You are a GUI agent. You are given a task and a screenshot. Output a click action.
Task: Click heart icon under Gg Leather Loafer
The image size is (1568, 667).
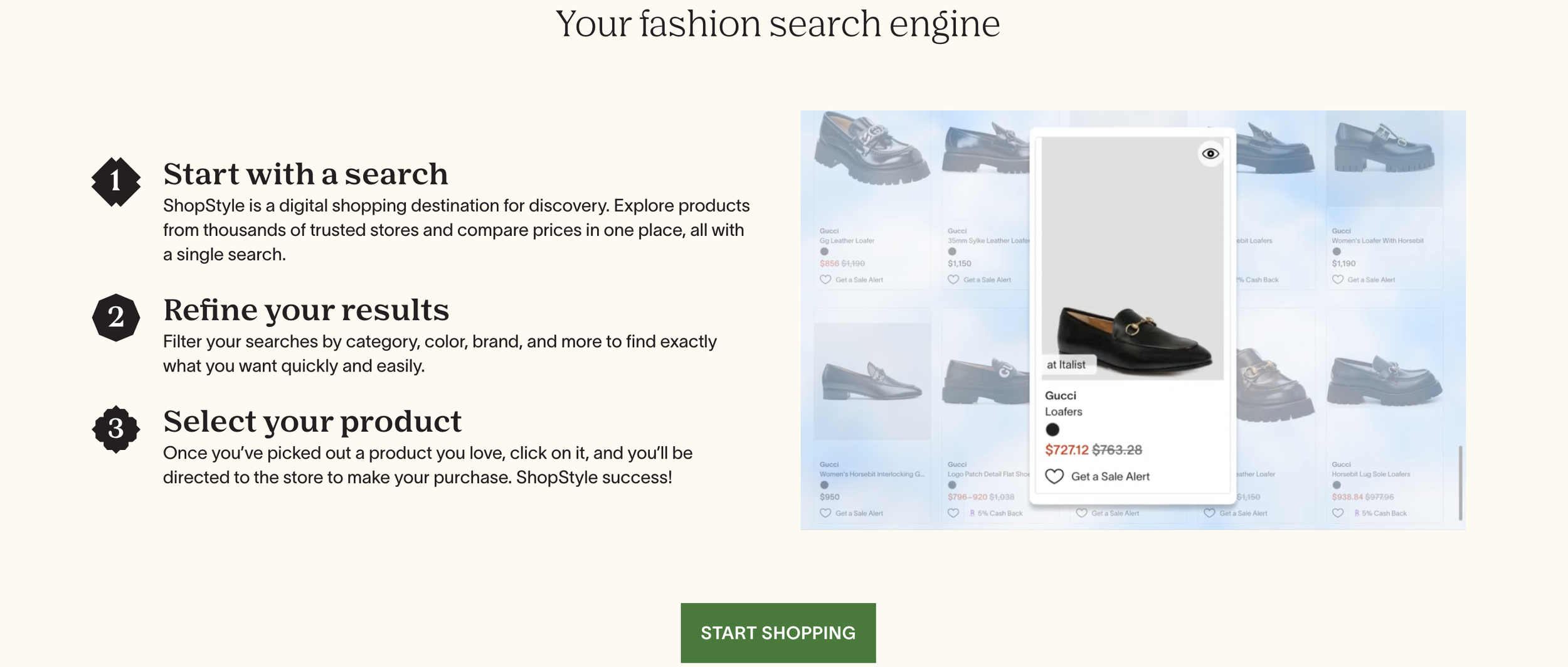[x=825, y=280]
